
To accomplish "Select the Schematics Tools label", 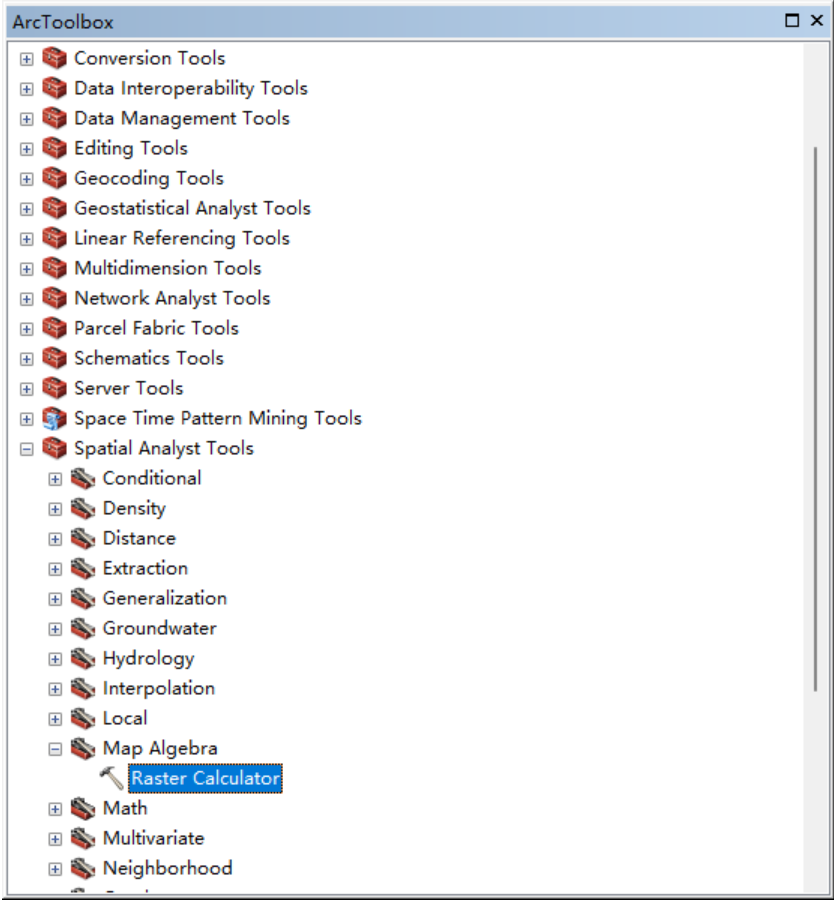I will coord(149,358).
